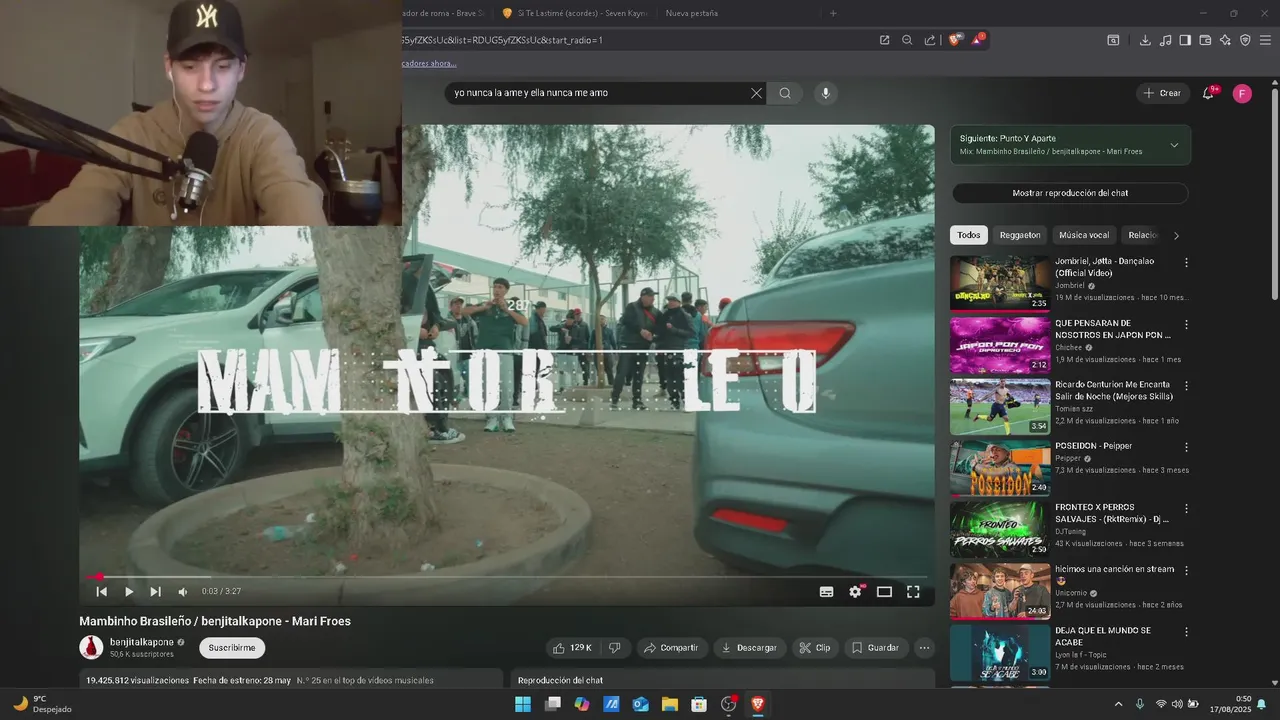Seek in the video progress bar
1280x720 pixels.
click(507, 577)
